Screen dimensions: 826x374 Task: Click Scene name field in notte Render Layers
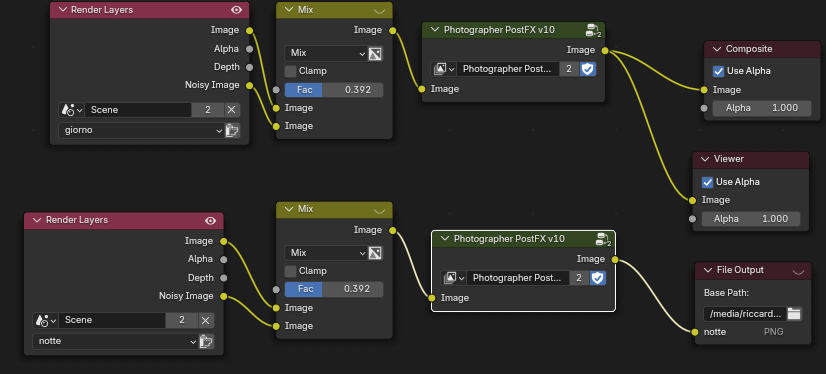tap(113, 320)
